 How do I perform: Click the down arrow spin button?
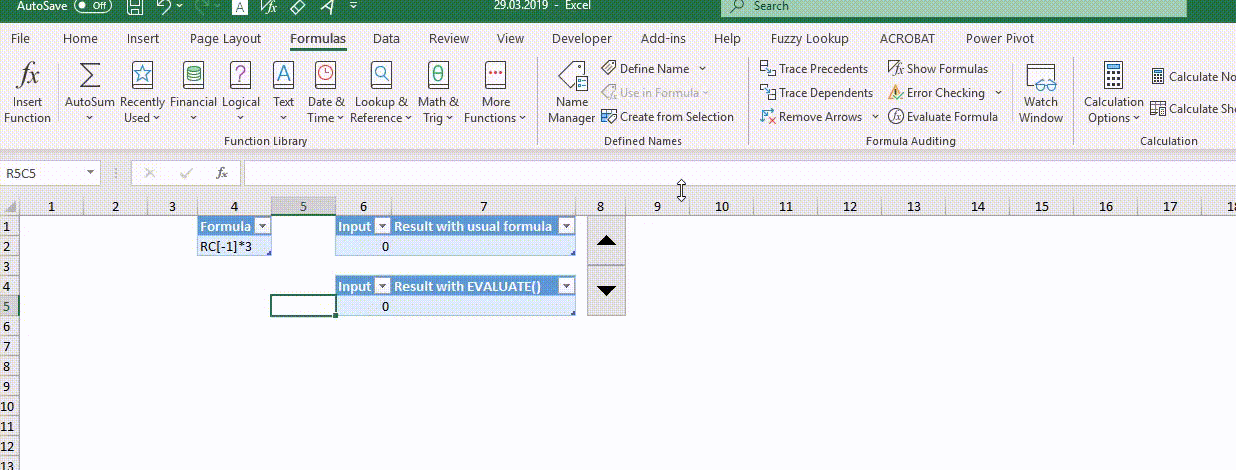(606, 290)
